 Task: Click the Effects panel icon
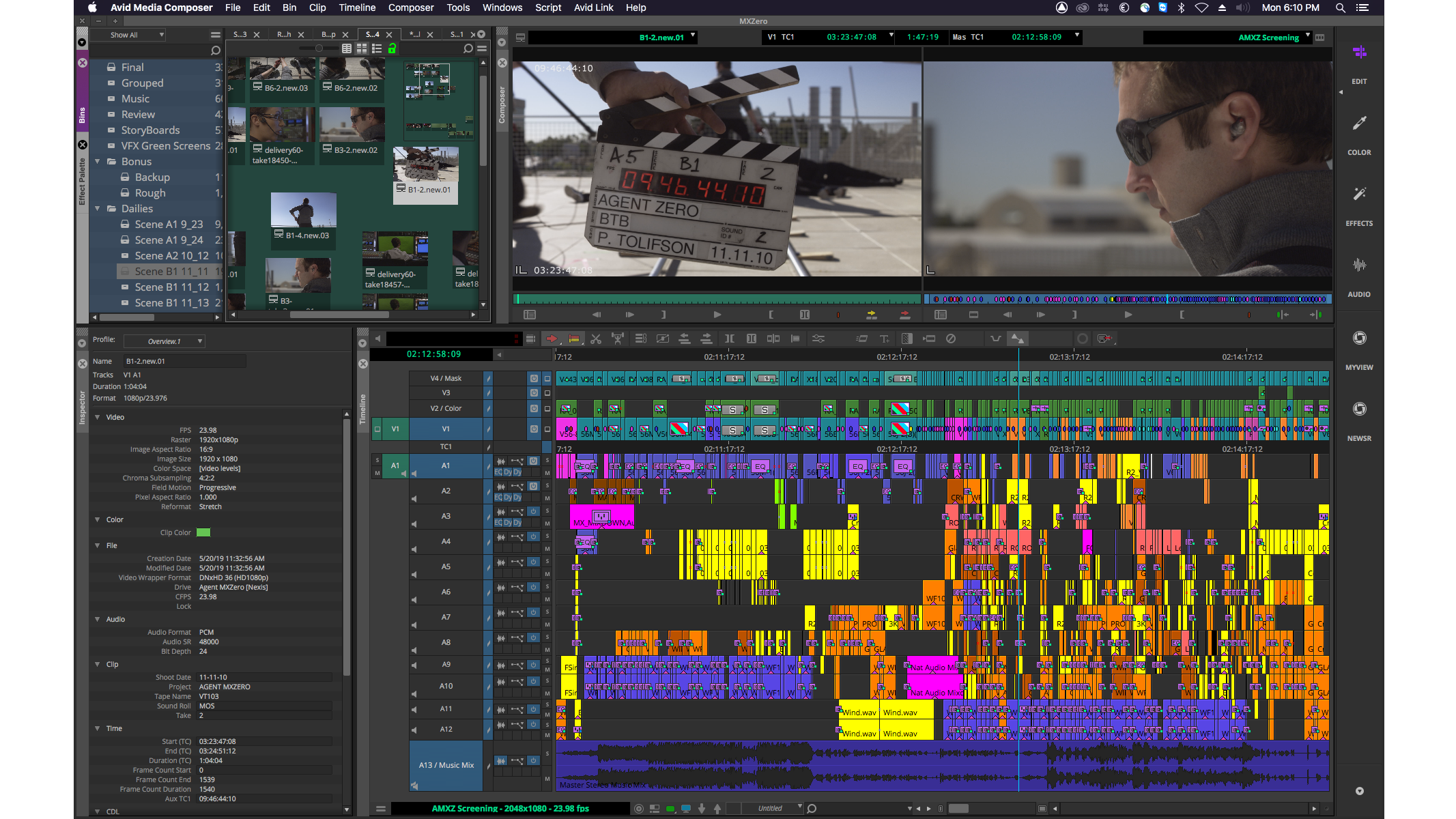coord(1358,193)
